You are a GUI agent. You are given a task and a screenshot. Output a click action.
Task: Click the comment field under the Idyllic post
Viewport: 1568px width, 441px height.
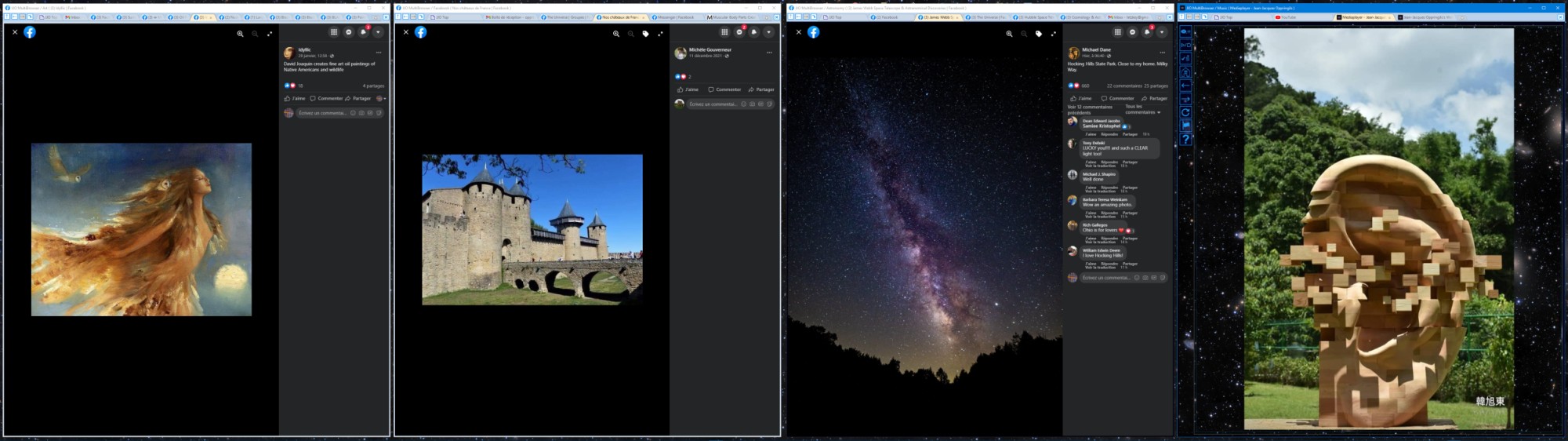(323, 113)
